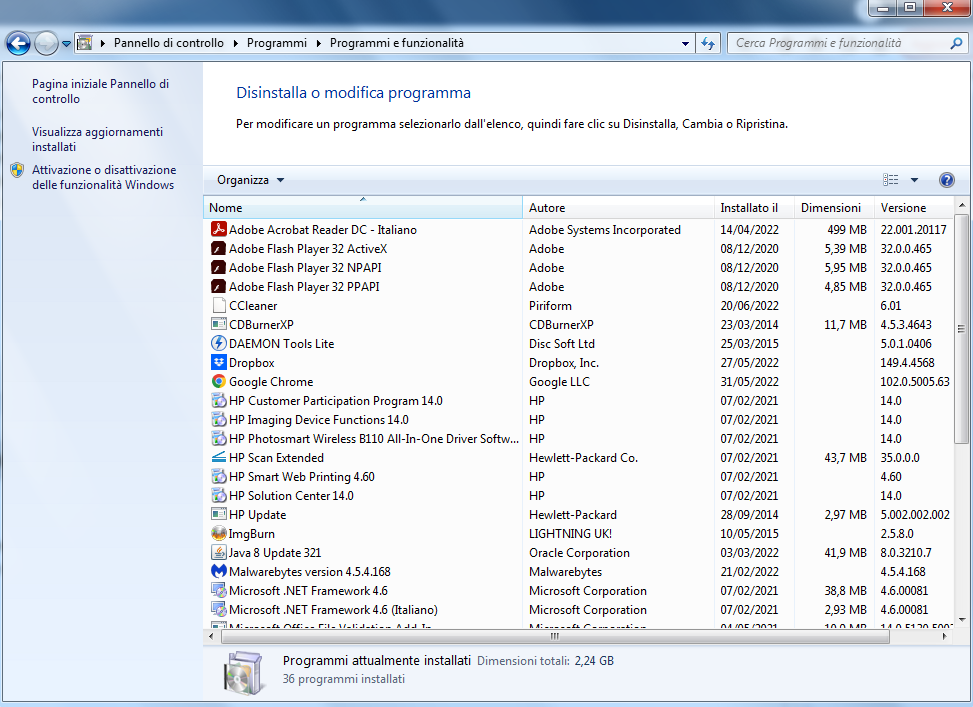Viewport: 973px width, 707px height.
Task: Select the DAEMON Tools Lite icon
Action: [219, 344]
